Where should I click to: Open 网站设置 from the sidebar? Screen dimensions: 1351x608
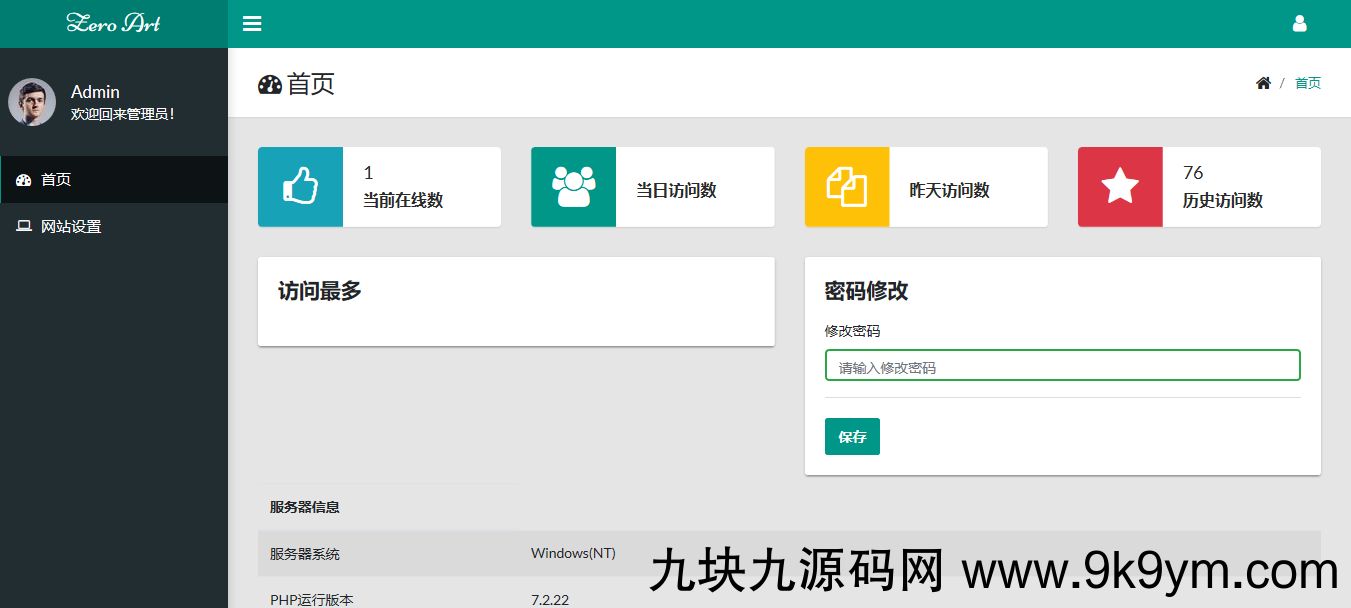[70, 226]
